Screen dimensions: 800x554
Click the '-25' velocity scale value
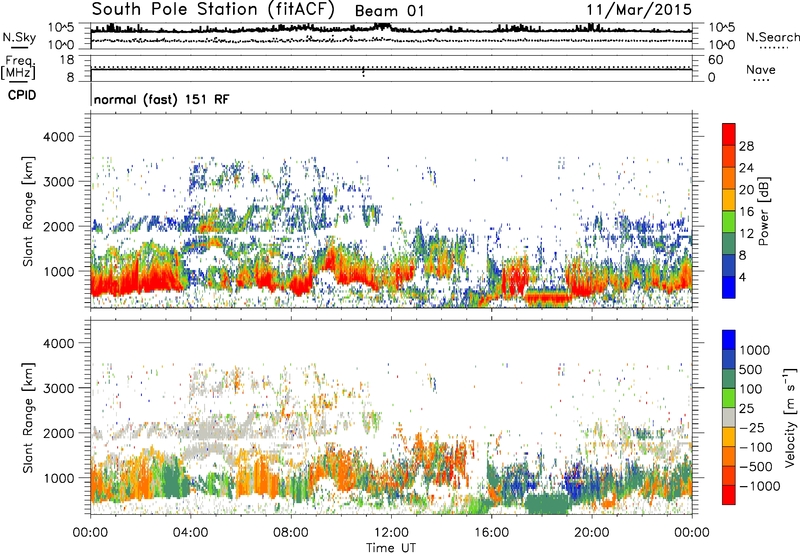(752, 427)
